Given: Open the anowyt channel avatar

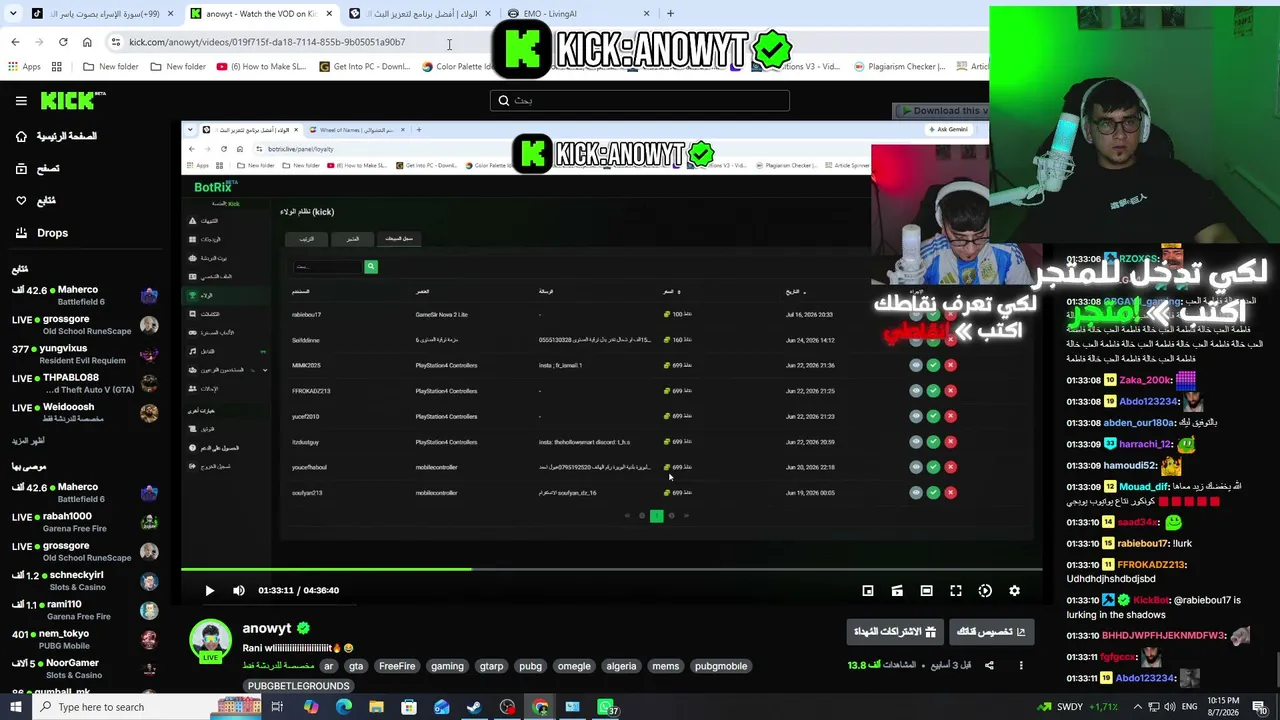Looking at the screenshot, I should pos(210,641).
